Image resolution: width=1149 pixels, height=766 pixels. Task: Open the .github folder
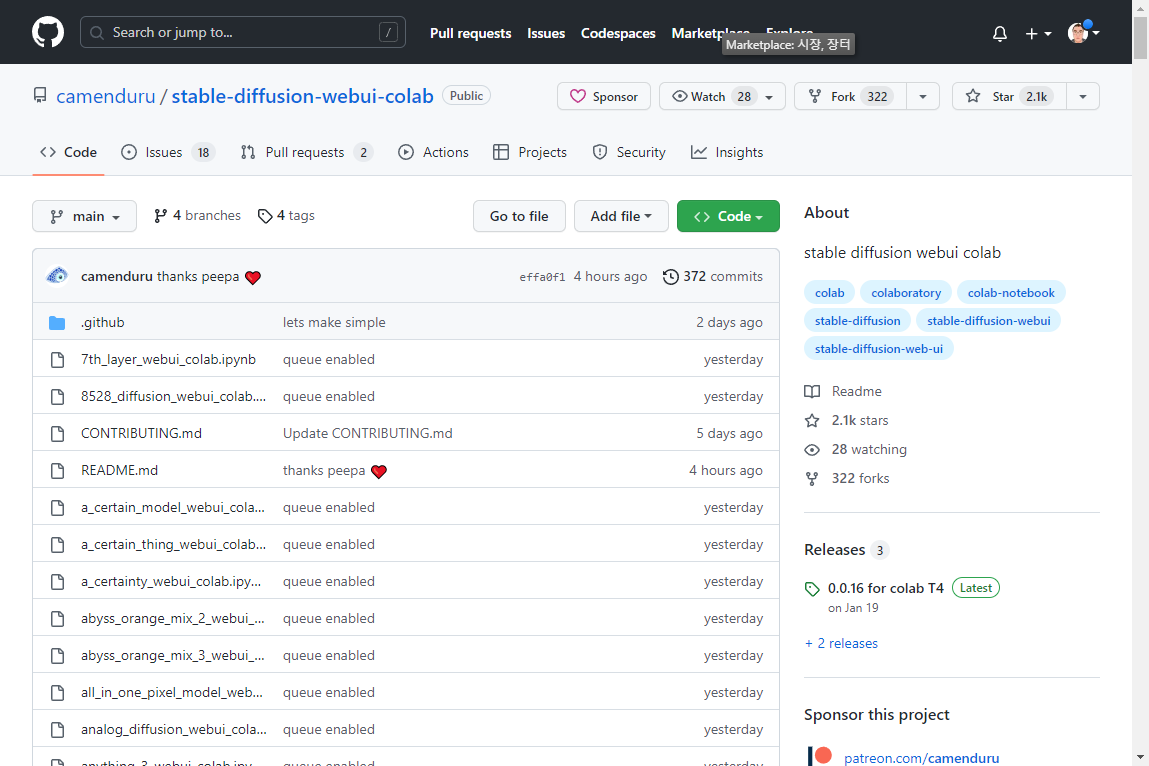tap(103, 323)
